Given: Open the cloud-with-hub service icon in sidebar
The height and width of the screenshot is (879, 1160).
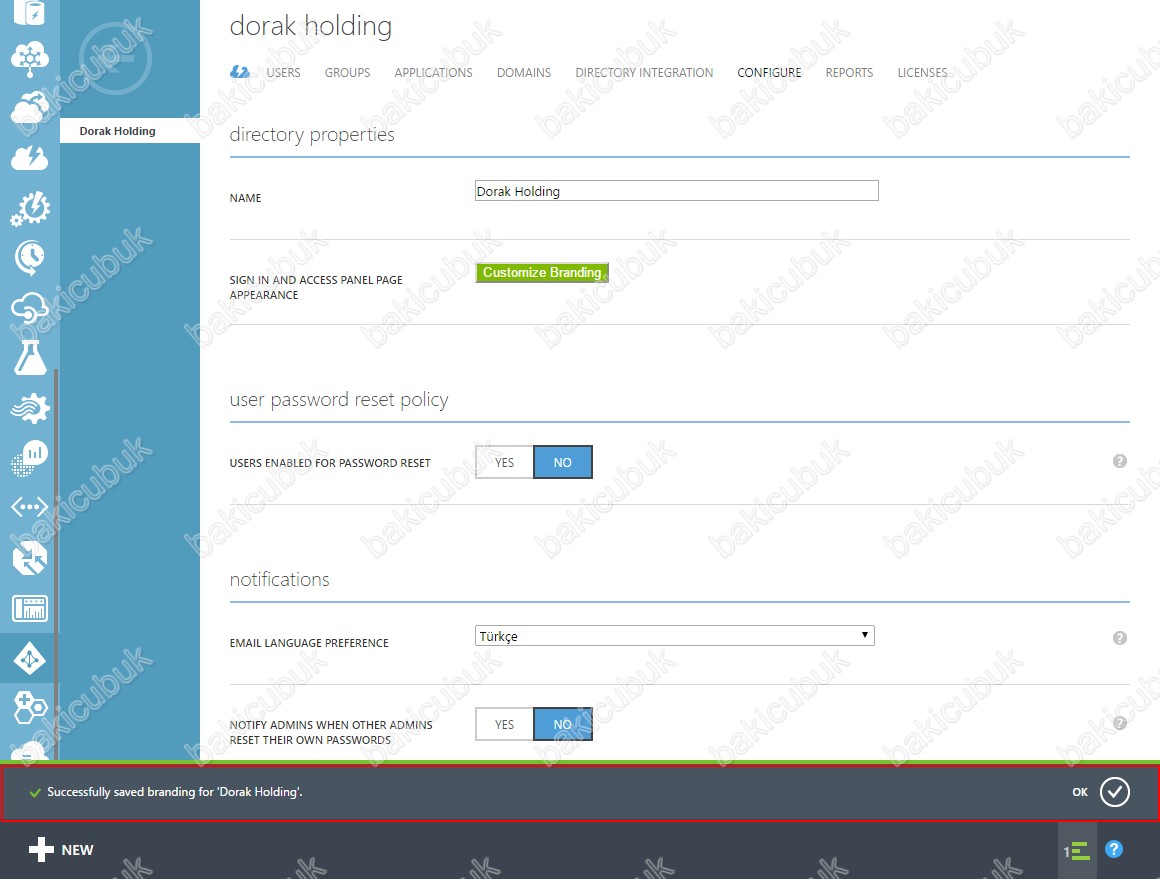Looking at the screenshot, I should click(x=30, y=58).
